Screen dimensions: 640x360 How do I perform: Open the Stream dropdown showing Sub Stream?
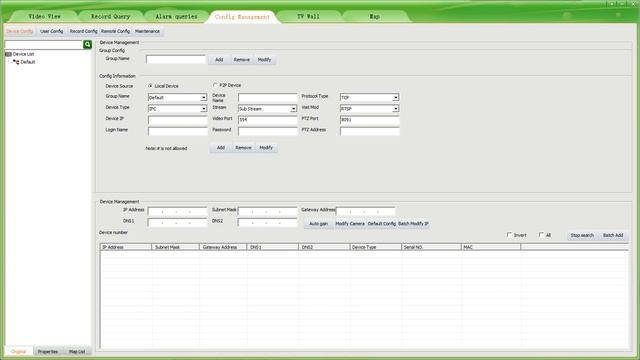pos(267,109)
